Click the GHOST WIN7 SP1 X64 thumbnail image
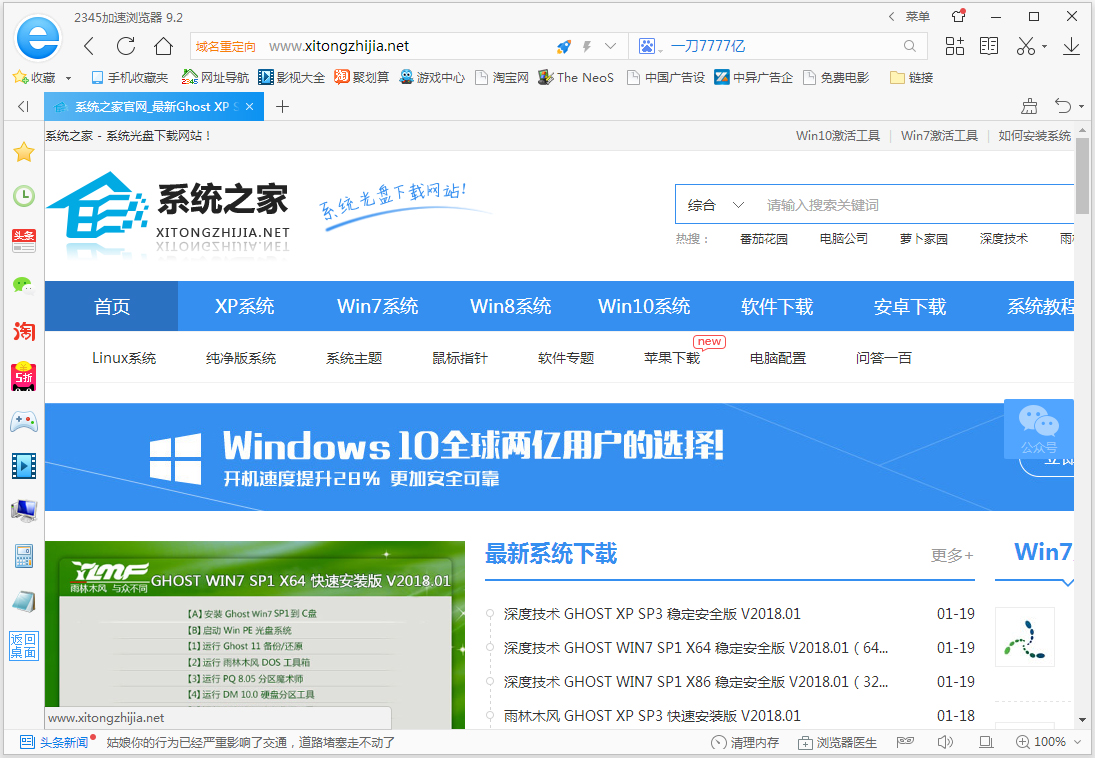1095x758 pixels. coord(255,635)
